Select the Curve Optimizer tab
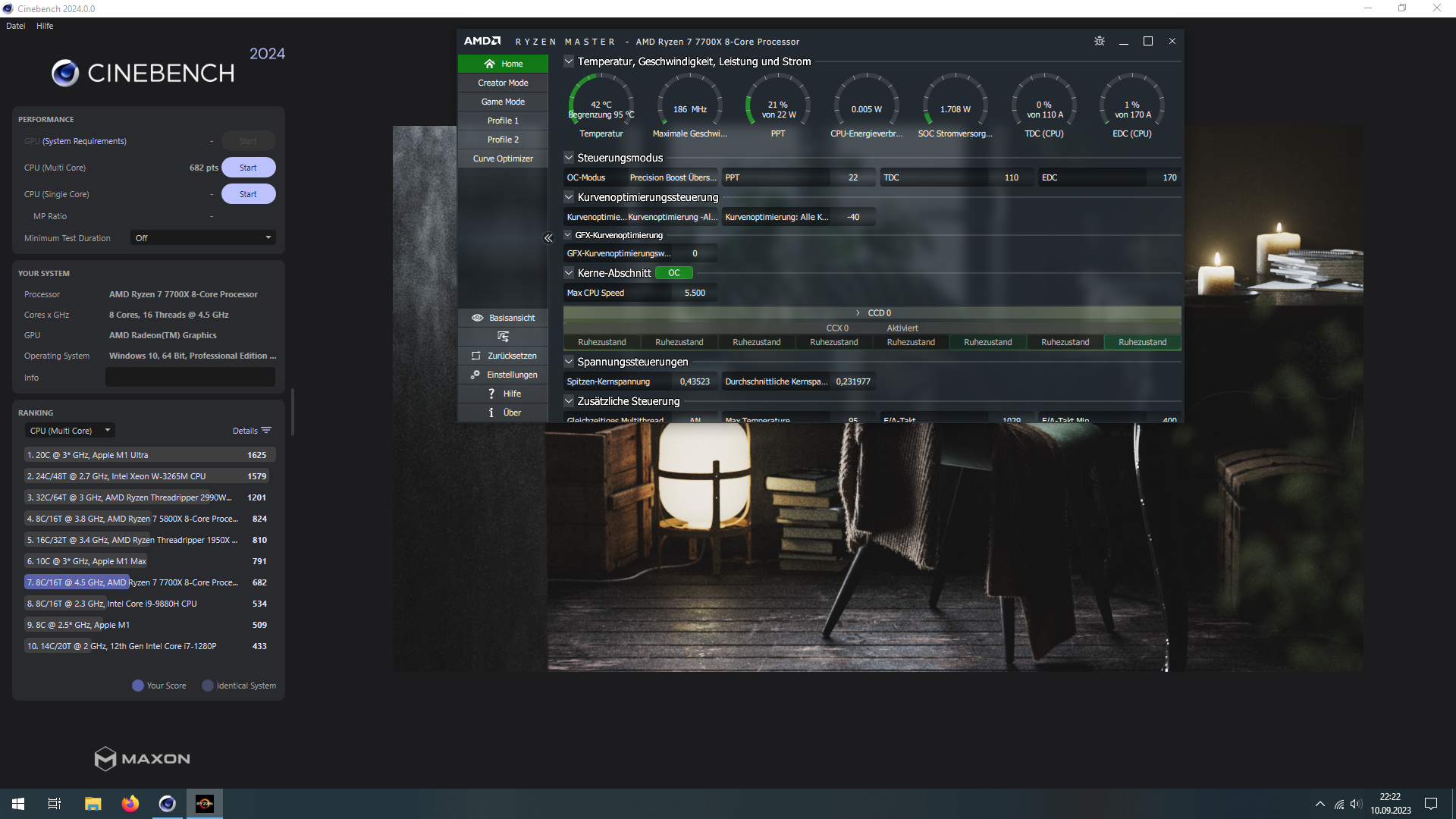 (x=503, y=158)
